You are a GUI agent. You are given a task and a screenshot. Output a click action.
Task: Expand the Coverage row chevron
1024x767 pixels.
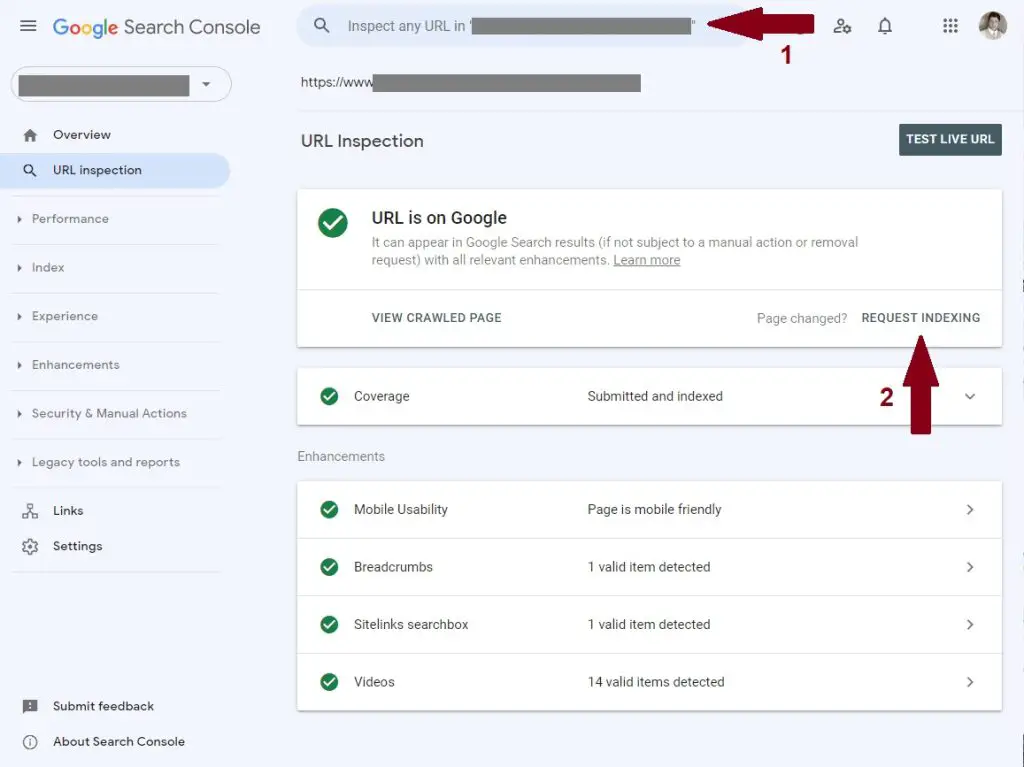click(970, 397)
